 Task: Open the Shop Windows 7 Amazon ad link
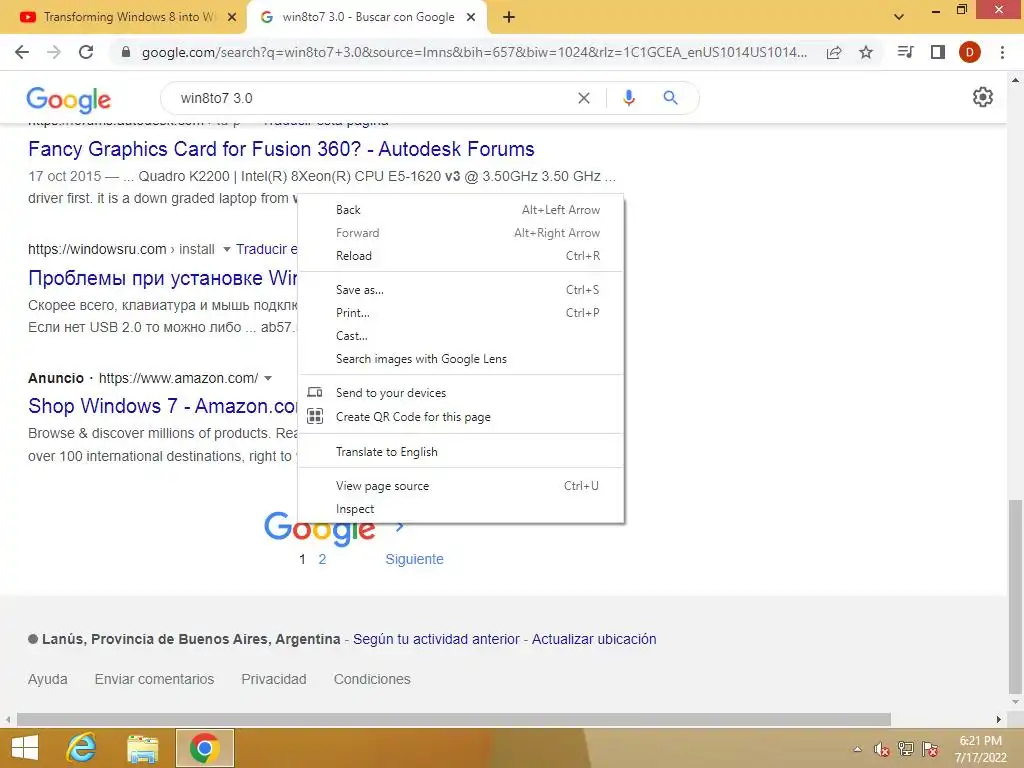click(x=163, y=406)
